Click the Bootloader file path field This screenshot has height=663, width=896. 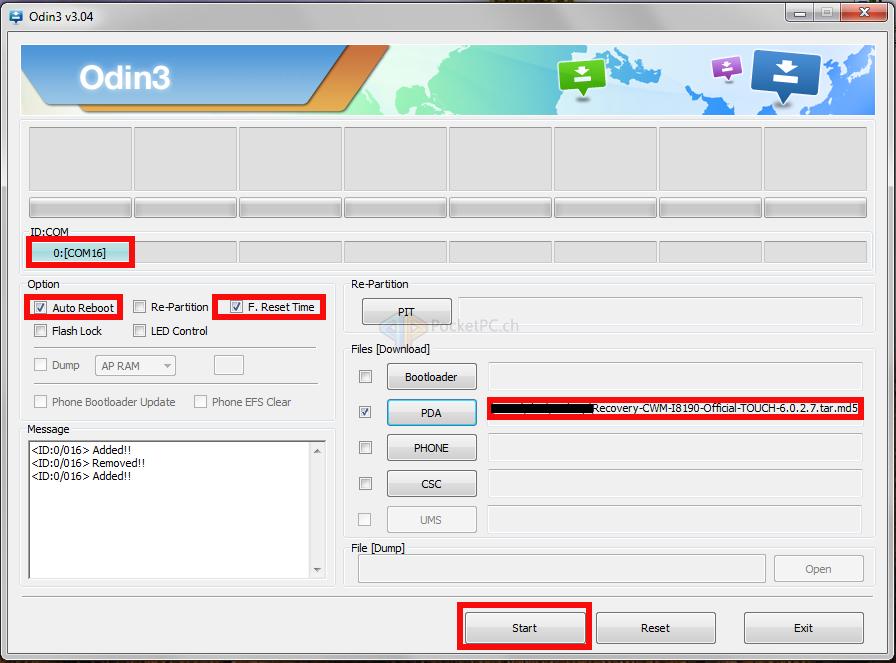[x=675, y=377]
